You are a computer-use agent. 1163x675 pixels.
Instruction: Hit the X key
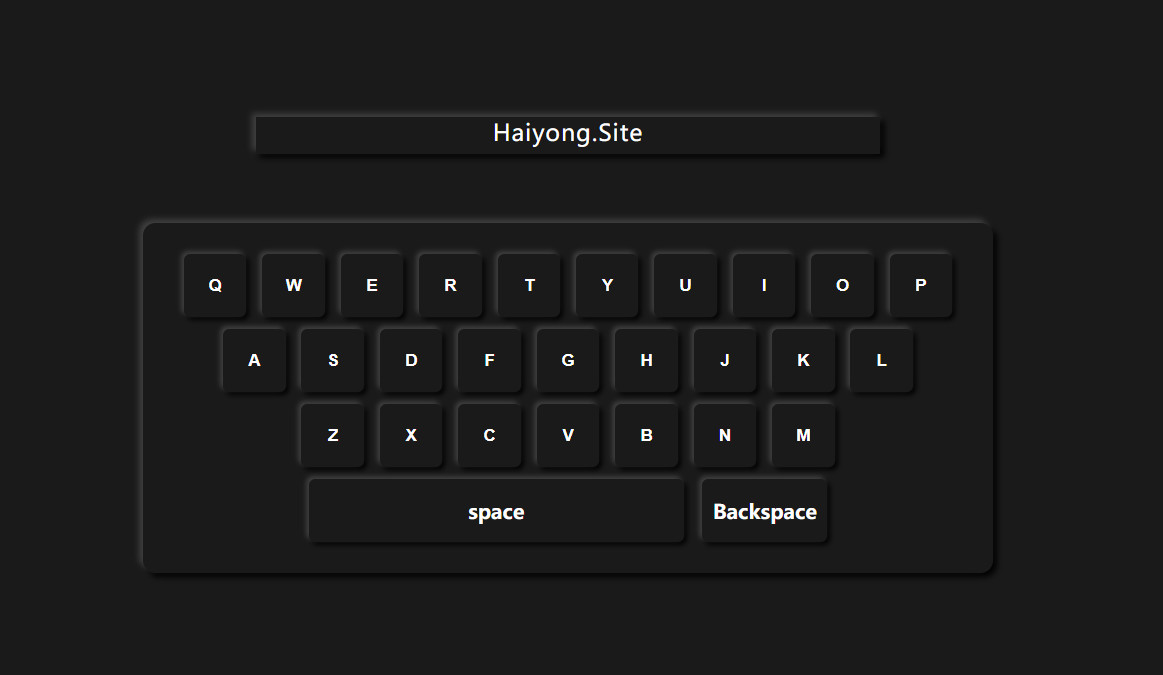point(411,435)
